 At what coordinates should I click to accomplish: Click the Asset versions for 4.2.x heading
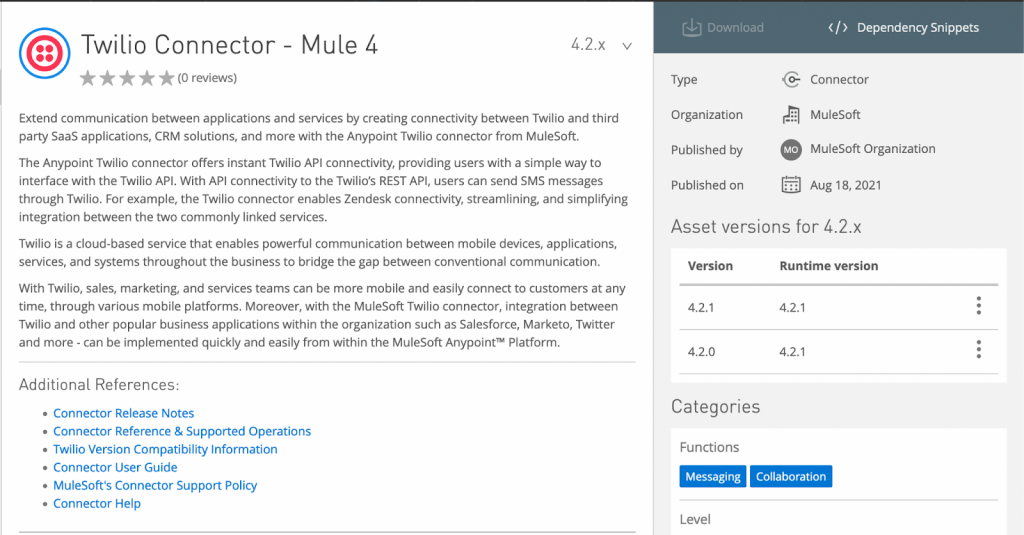[x=766, y=227]
